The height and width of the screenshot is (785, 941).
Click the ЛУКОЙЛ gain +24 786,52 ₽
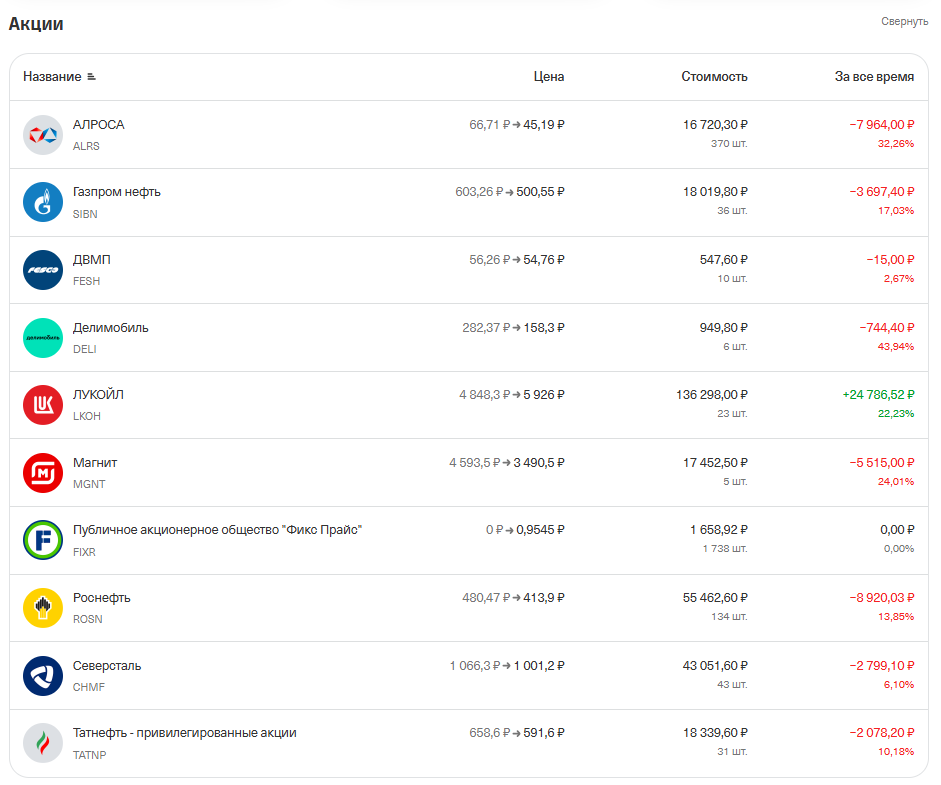click(879, 395)
